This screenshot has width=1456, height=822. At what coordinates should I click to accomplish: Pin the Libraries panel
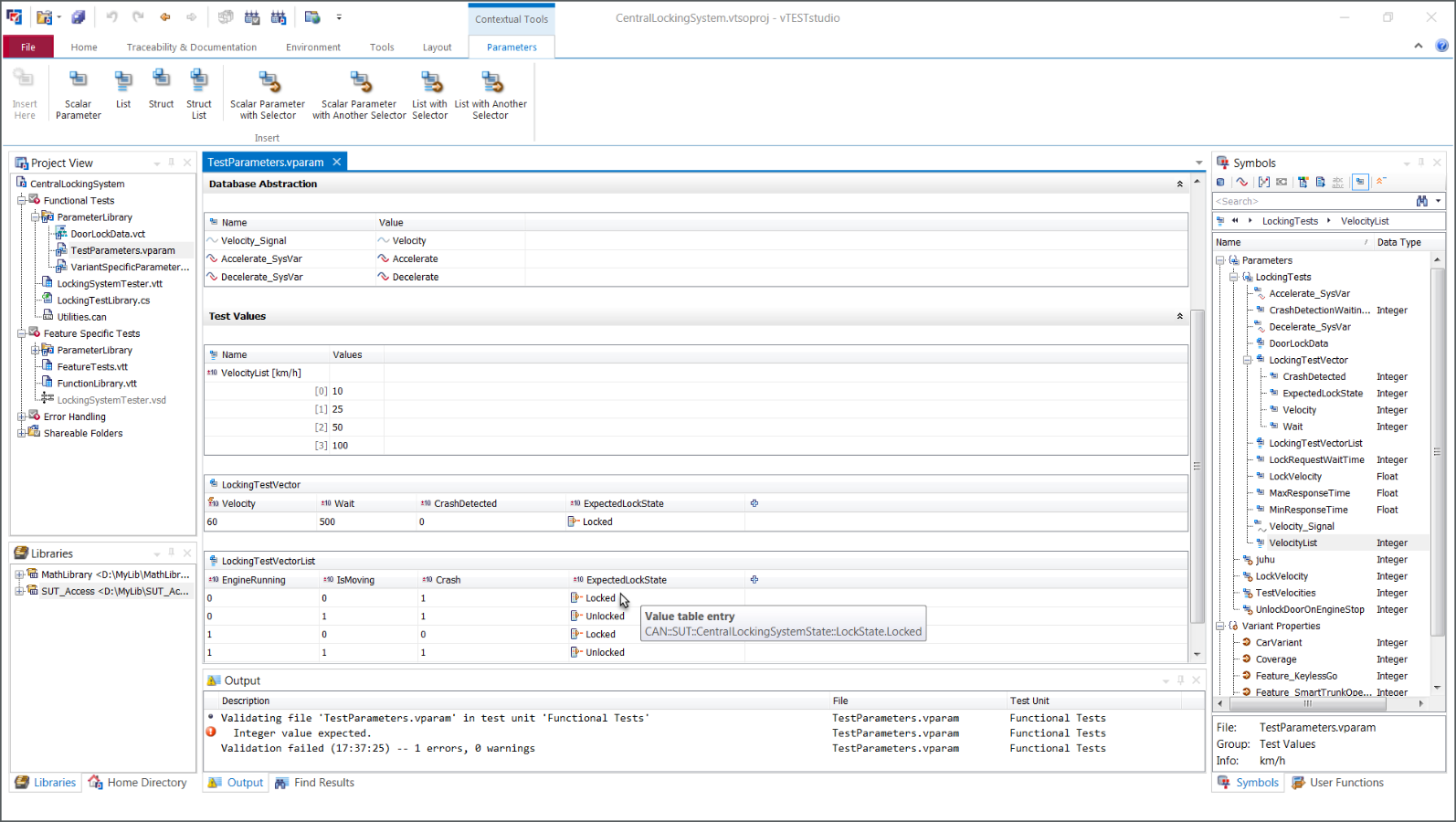pyautogui.click(x=171, y=553)
